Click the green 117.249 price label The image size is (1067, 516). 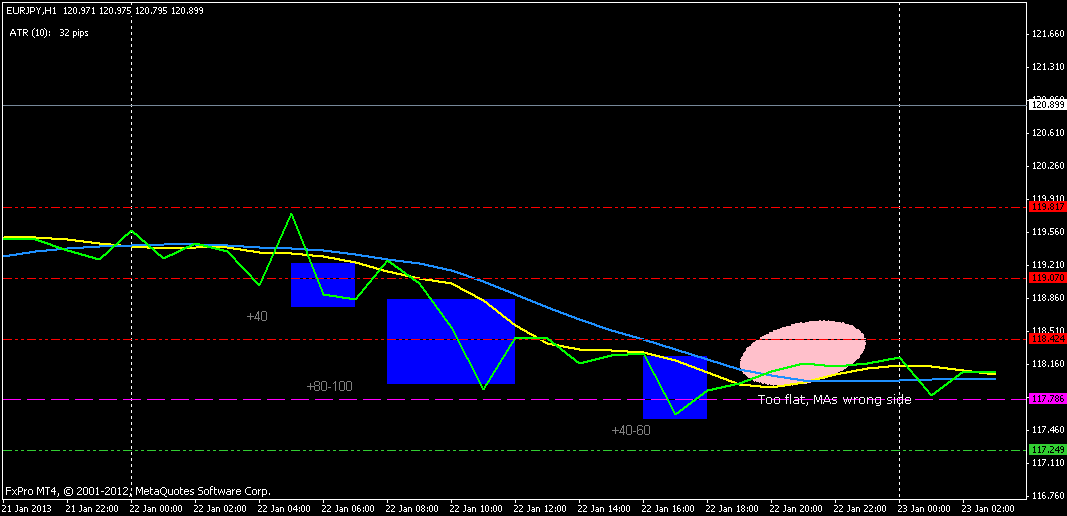[x=1047, y=449]
